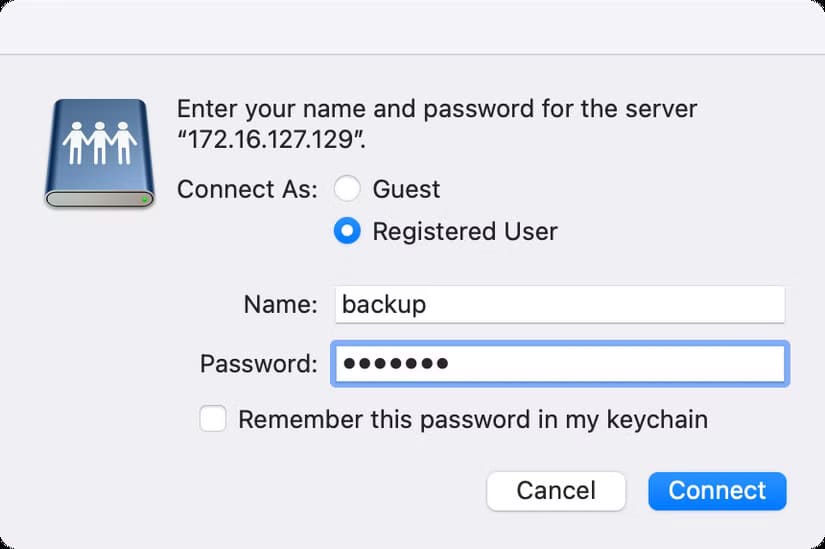This screenshot has width=825, height=549.
Task: Select the Guest radio button
Action: coord(347,189)
